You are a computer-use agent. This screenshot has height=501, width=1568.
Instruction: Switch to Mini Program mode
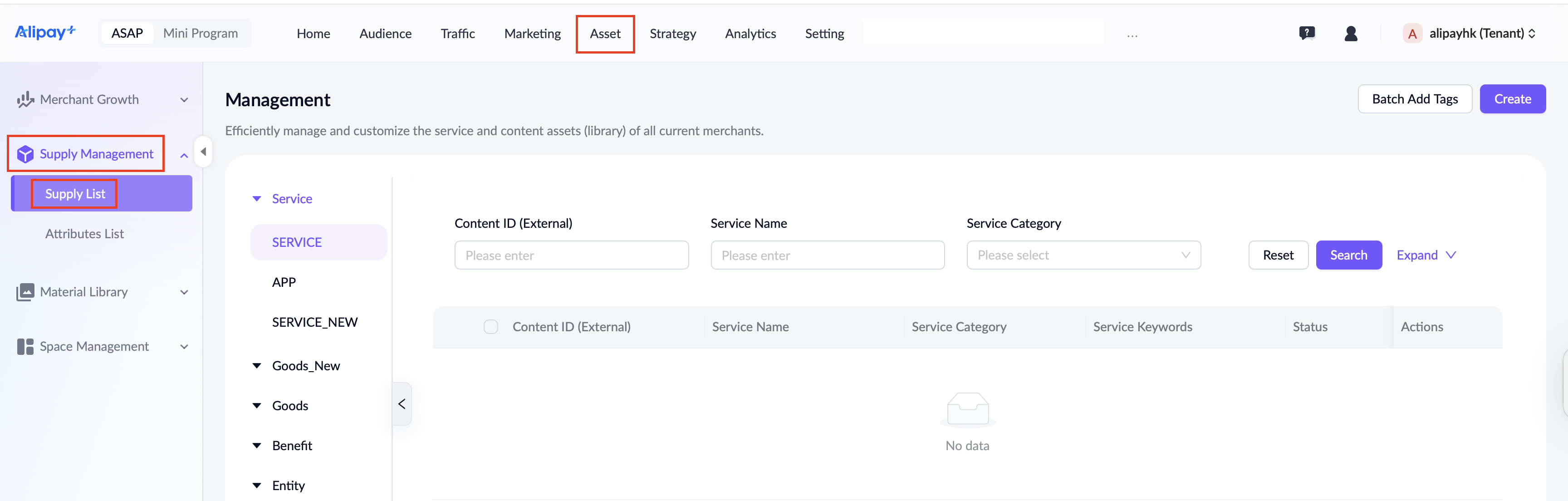click(200, 34)
